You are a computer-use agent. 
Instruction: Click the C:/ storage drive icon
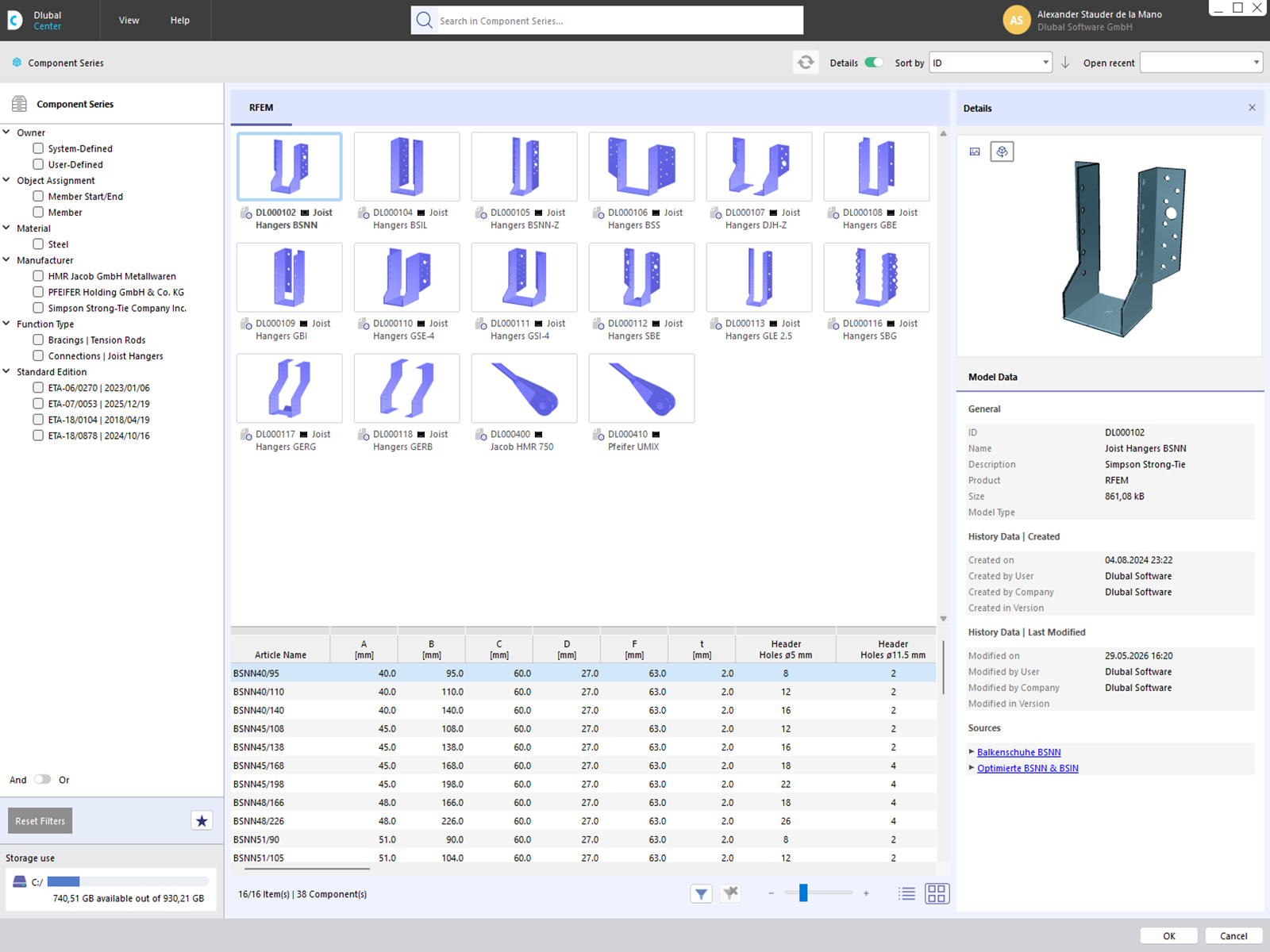click(20, 881)
